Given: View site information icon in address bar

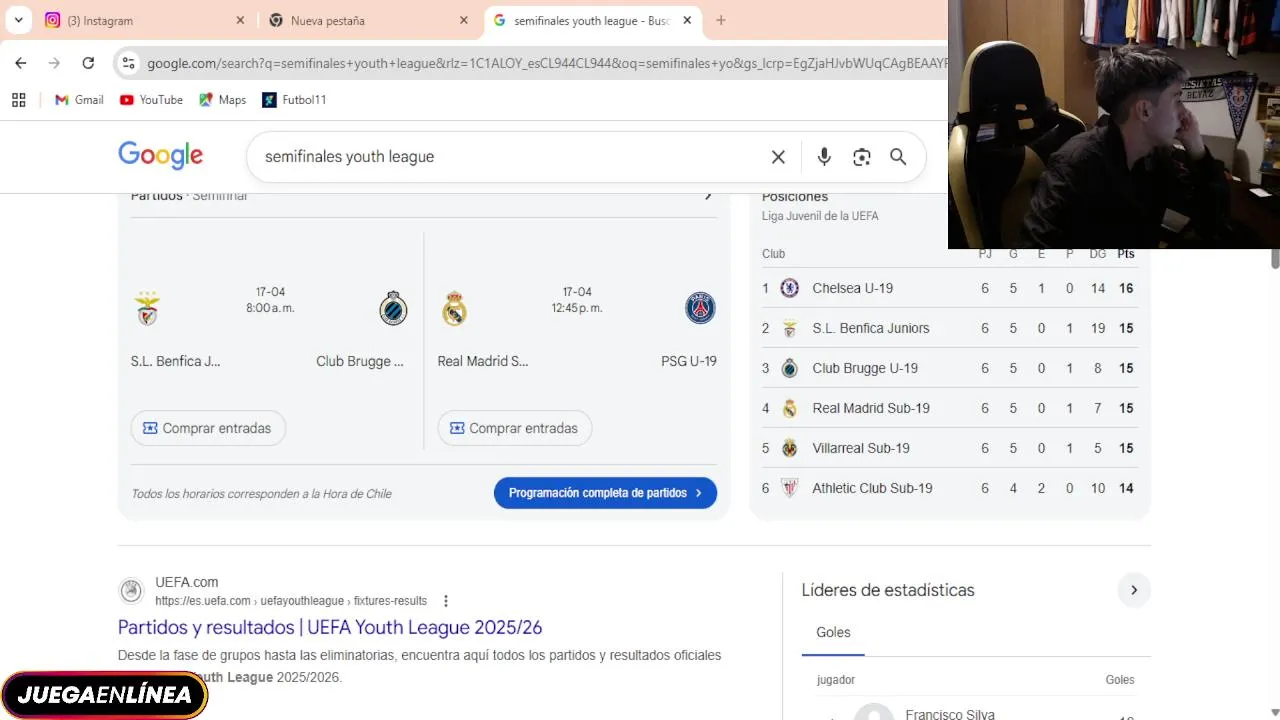Looking at the screenshot, I should [x=128, y=63].
